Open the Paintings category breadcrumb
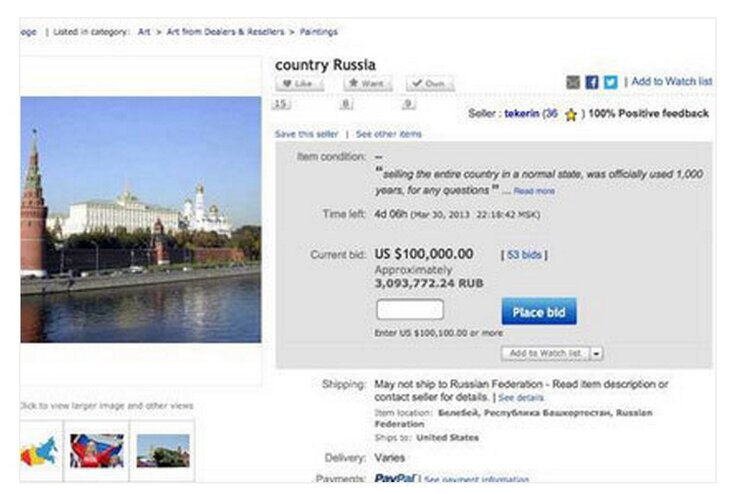 (318, 32)
